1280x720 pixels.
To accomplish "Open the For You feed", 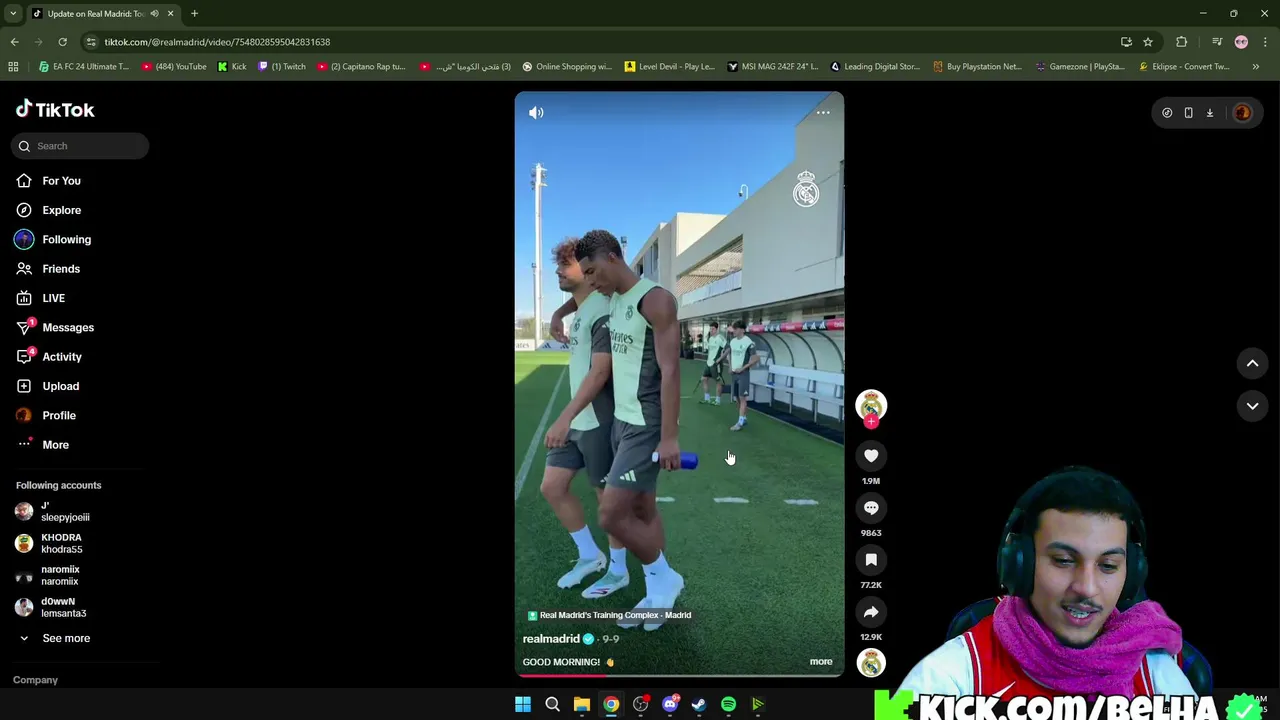I will [x=61, y=181].
